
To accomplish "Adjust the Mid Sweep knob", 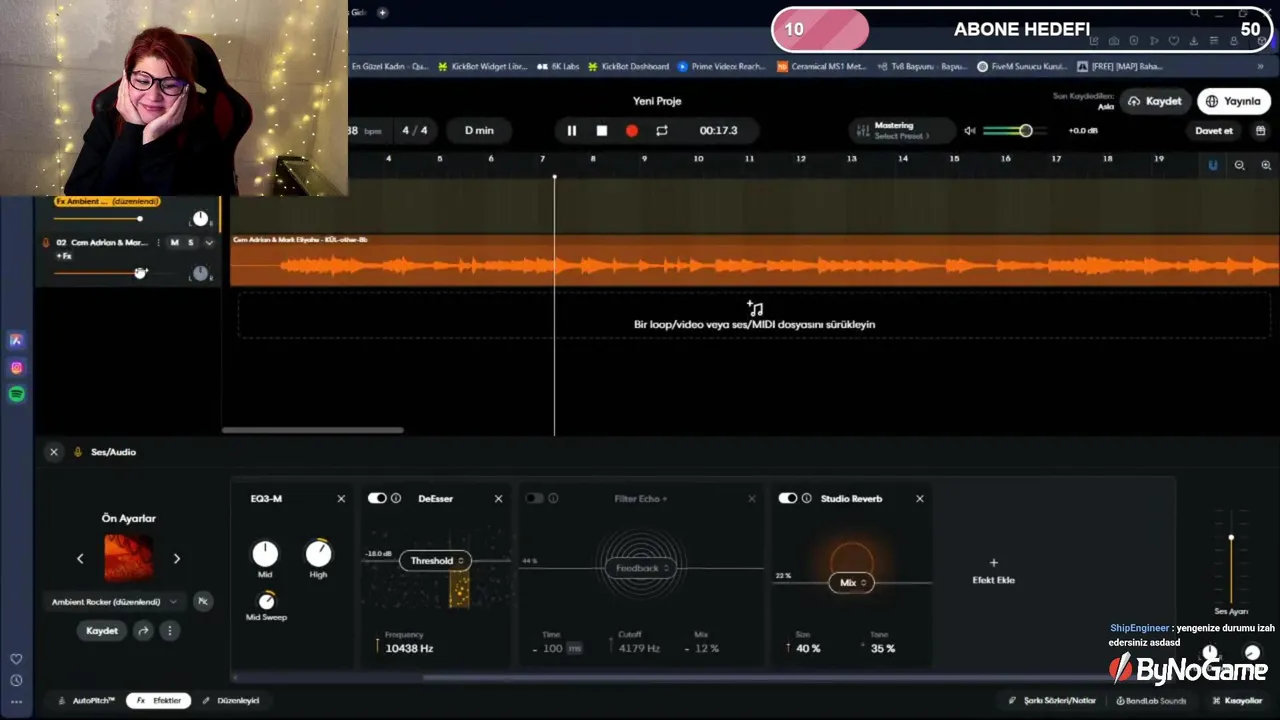I will [x=266, y=600].
